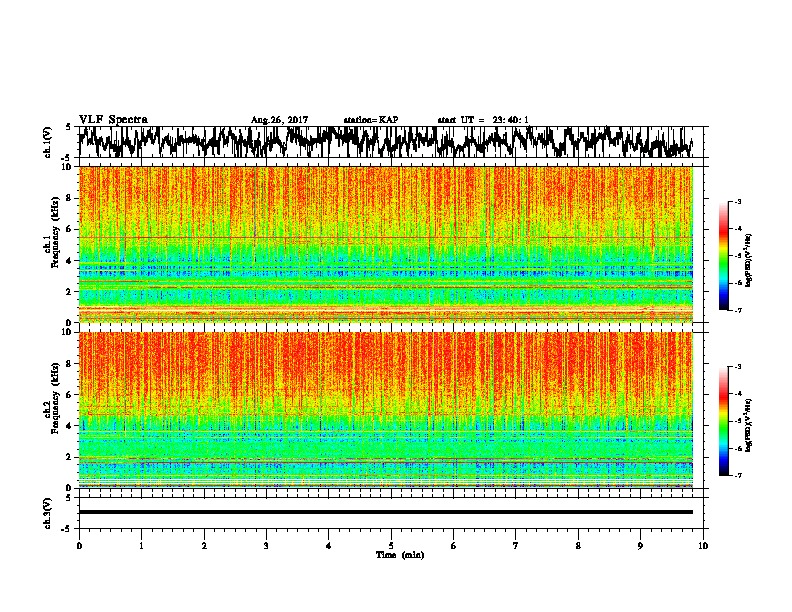
Task: Click inside the ch.1 spectrogram panel
Action: [x=386, y=244]
